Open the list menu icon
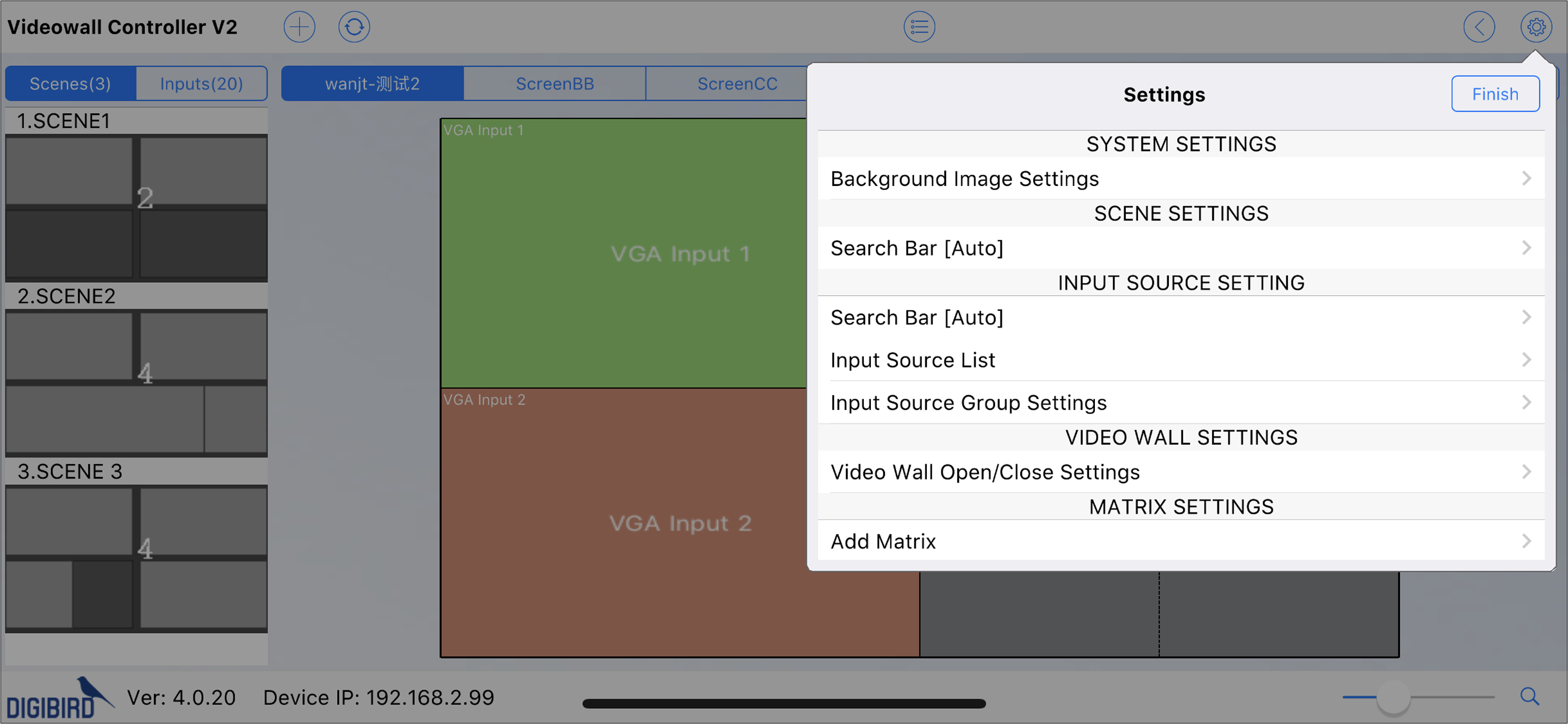This screenshot has height=724, width=1568. click(x=919, y=27)
